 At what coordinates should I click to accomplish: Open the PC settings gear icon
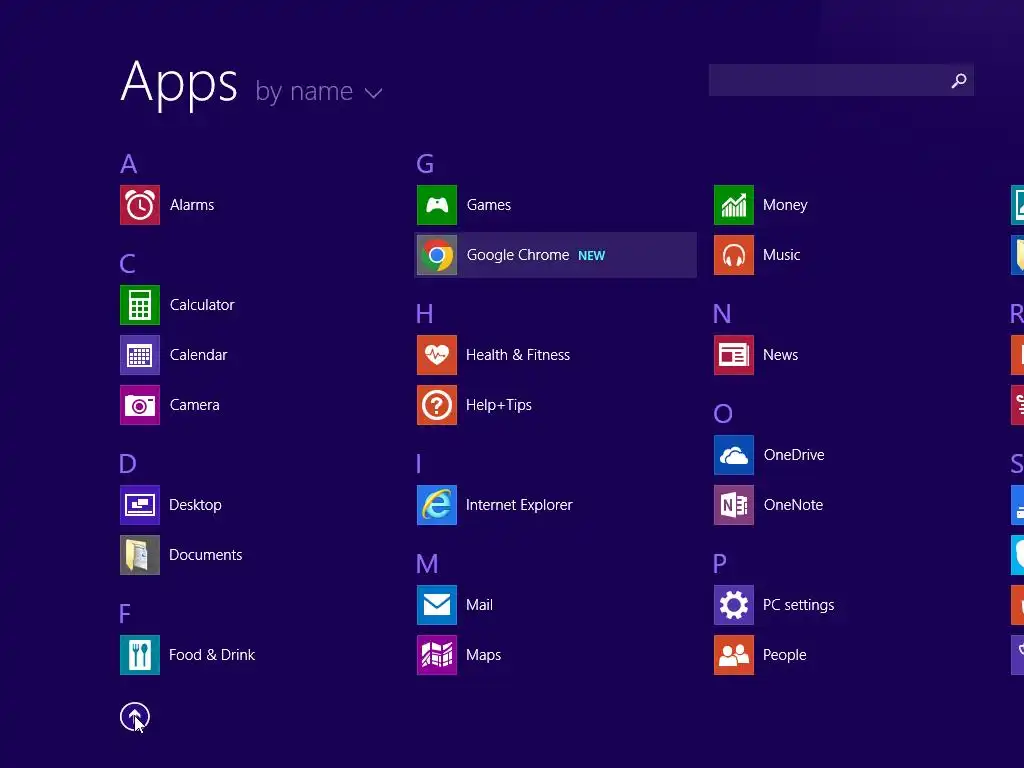(734, 605)
